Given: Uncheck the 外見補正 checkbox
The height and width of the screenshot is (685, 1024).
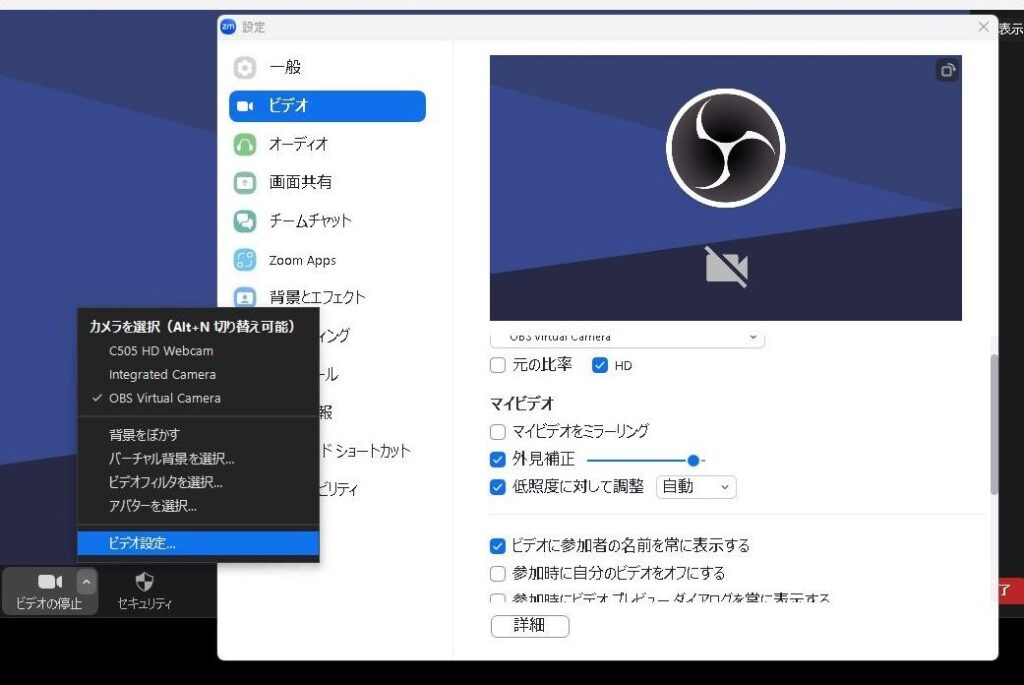Looking at the screenshot, I should tap(498, 460).
